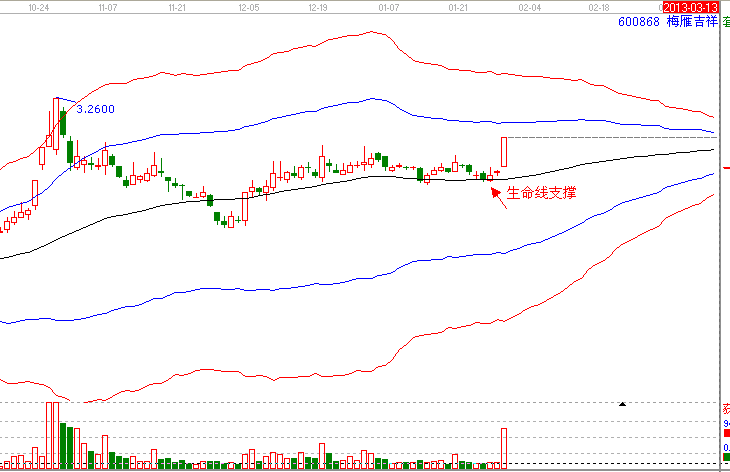This screenshot has width=730, height=472.
Task: Click the 01-21 date on time axis
Action: click(459, 6)
